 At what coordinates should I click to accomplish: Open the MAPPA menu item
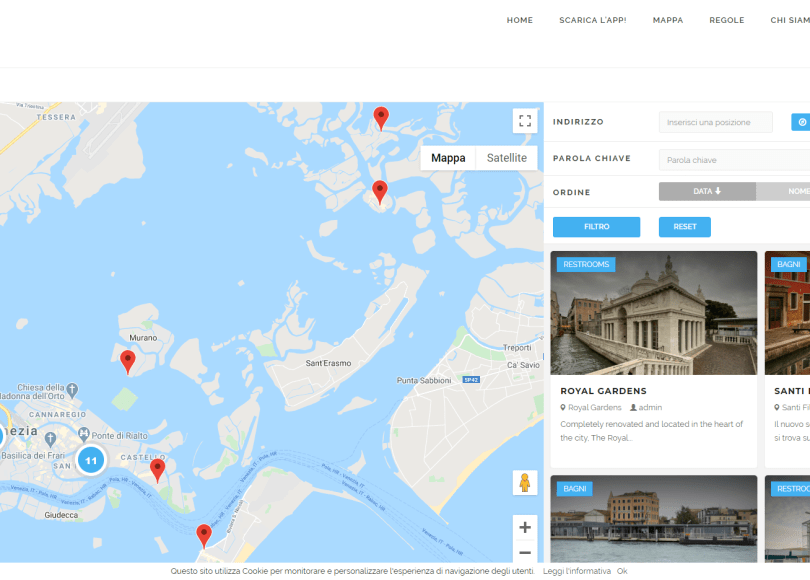(668, 20)
